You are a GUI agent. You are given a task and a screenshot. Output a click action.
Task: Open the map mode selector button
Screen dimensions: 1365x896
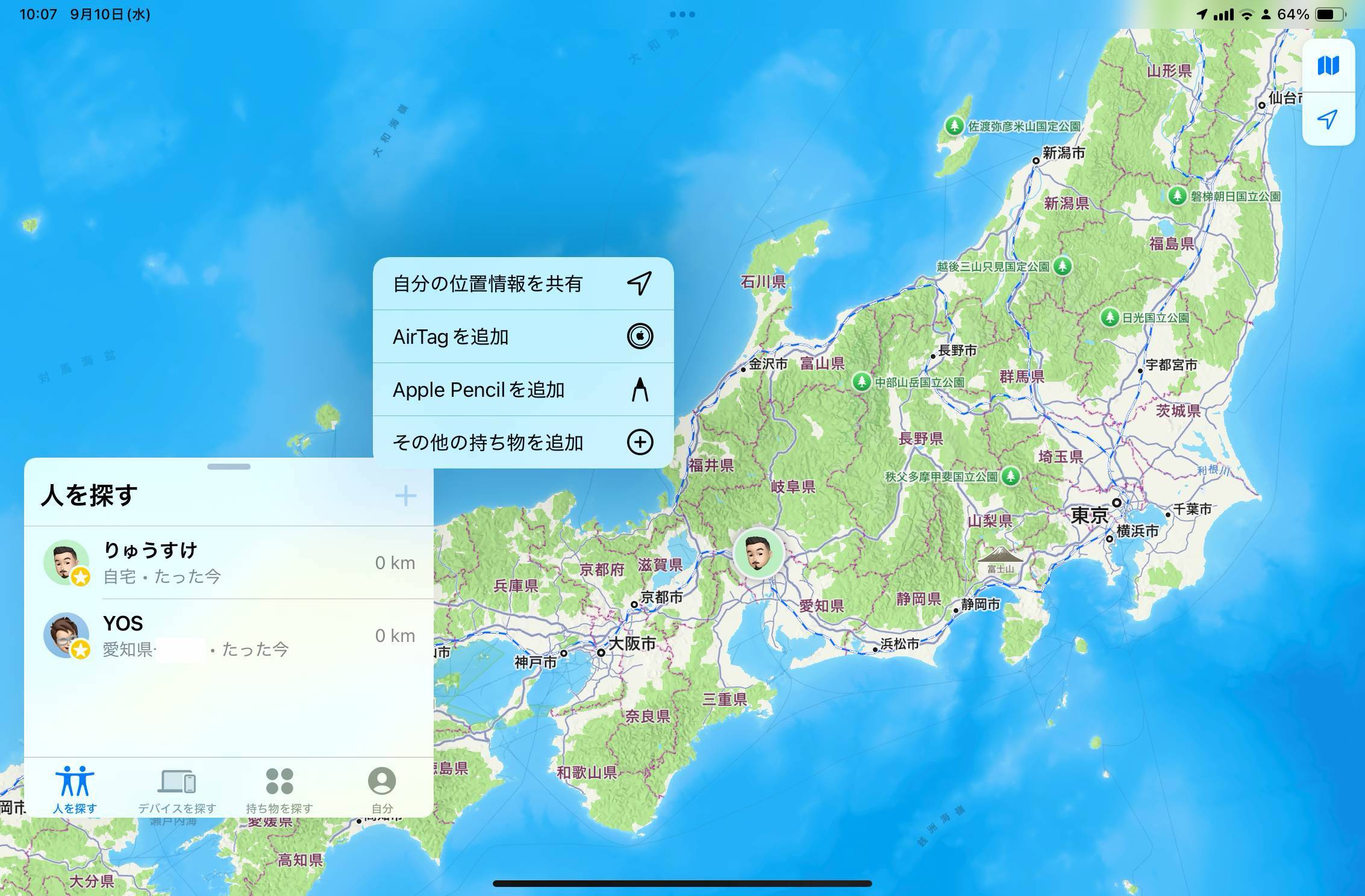click(x=1328, y=65)
